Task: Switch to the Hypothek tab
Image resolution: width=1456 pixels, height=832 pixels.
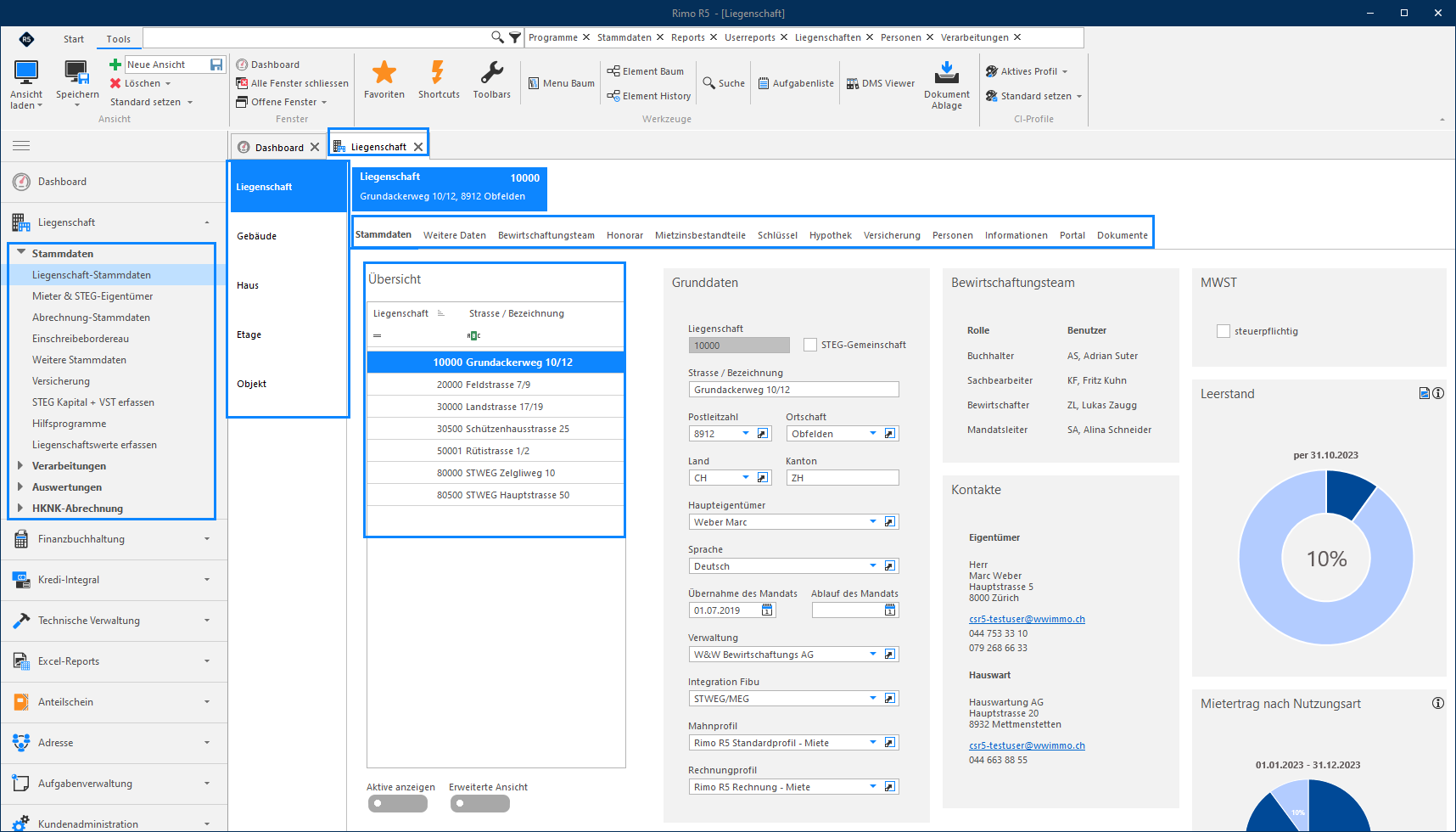Action: [x=830, y=235]
